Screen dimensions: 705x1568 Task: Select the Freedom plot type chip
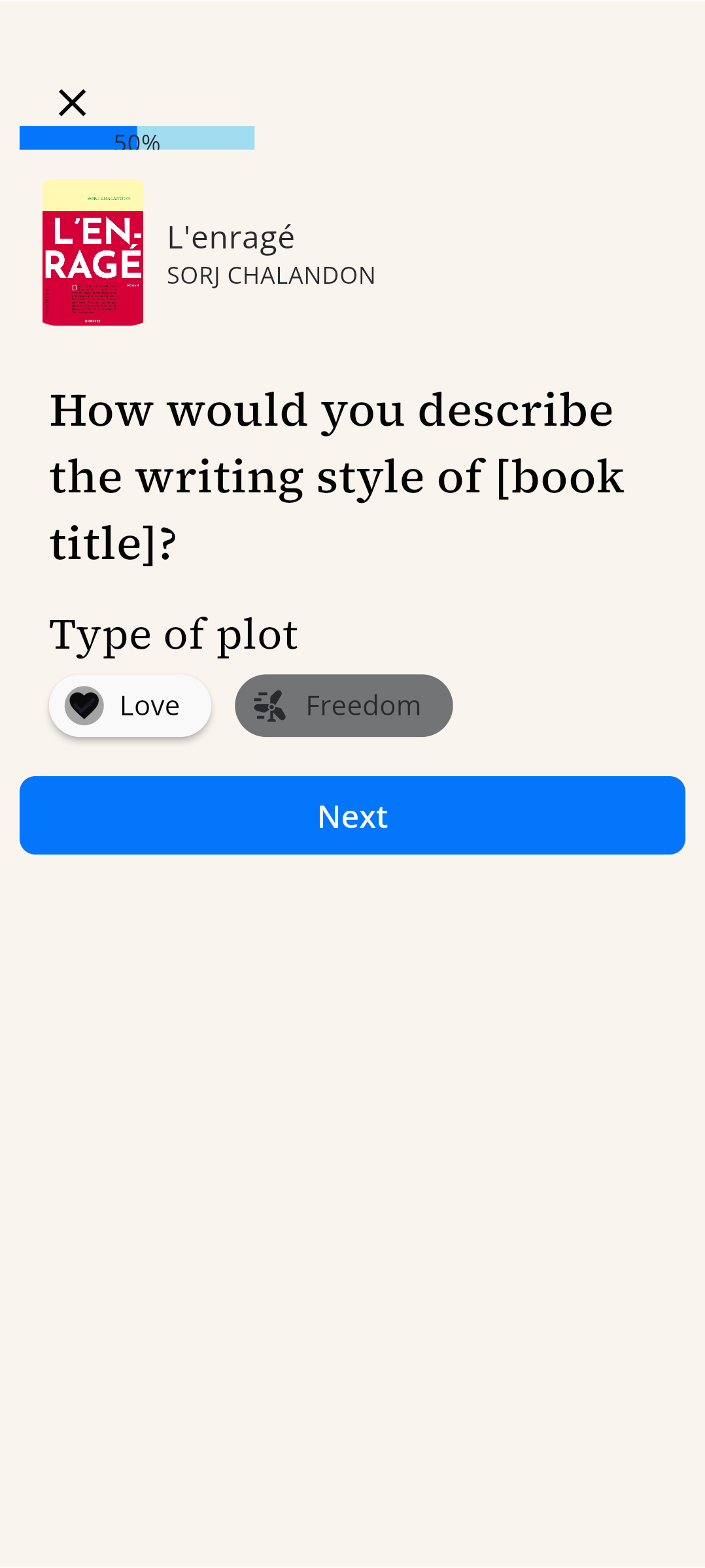coord(343,706)
